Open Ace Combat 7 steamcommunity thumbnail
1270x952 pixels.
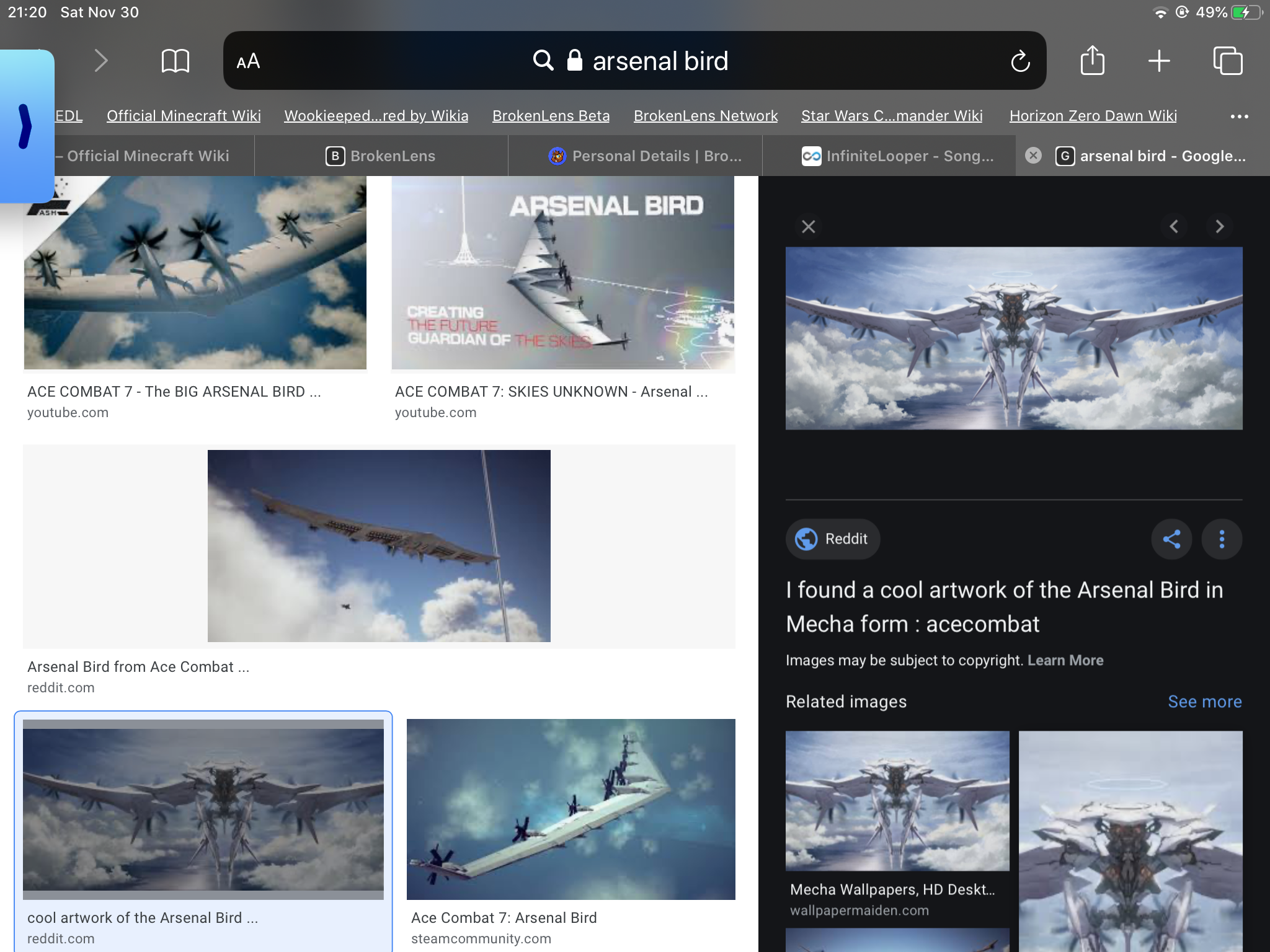click(571, 809)
